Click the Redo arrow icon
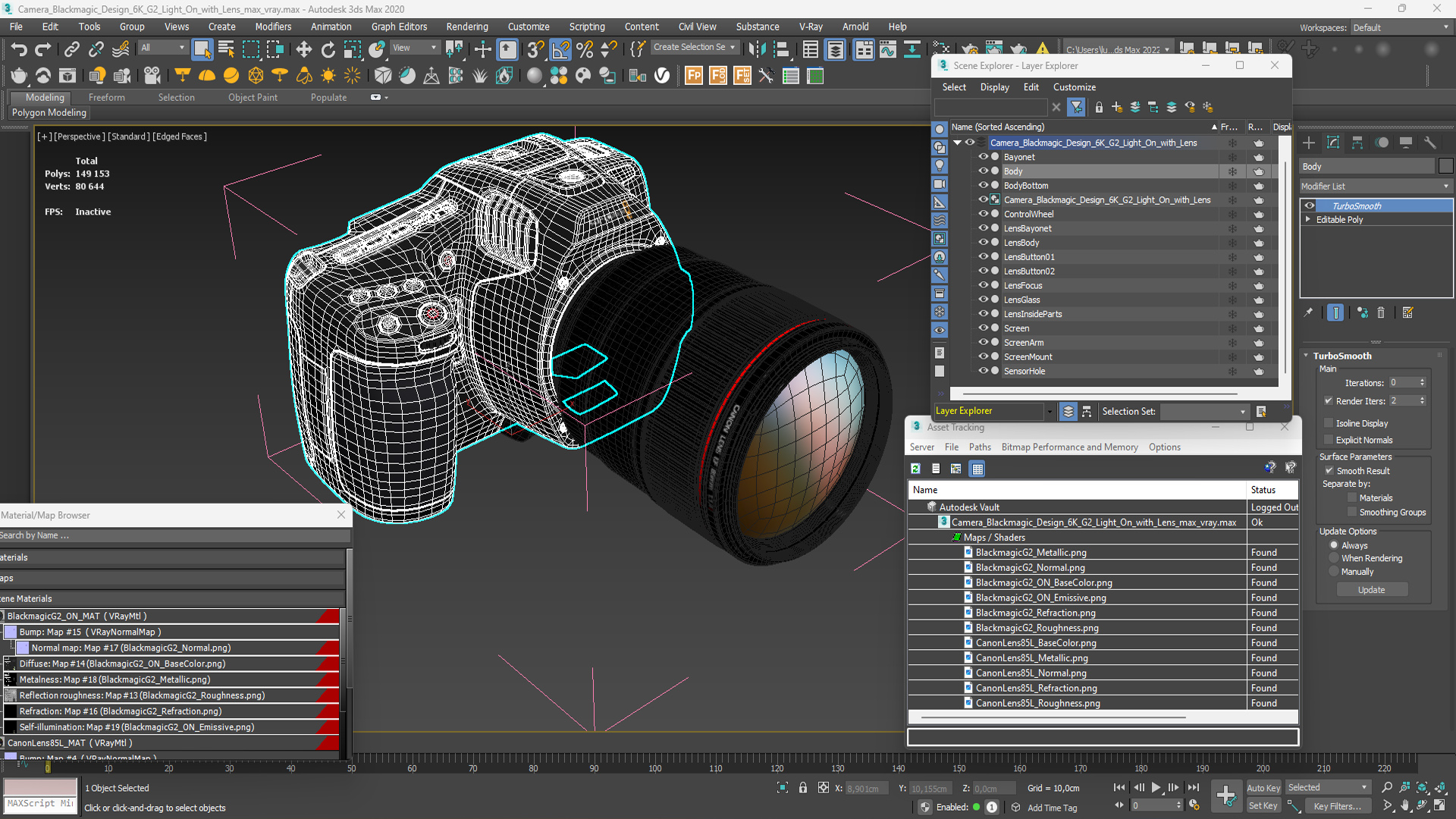The height and width of the screenshot is (819, 1456). (43, 49)
